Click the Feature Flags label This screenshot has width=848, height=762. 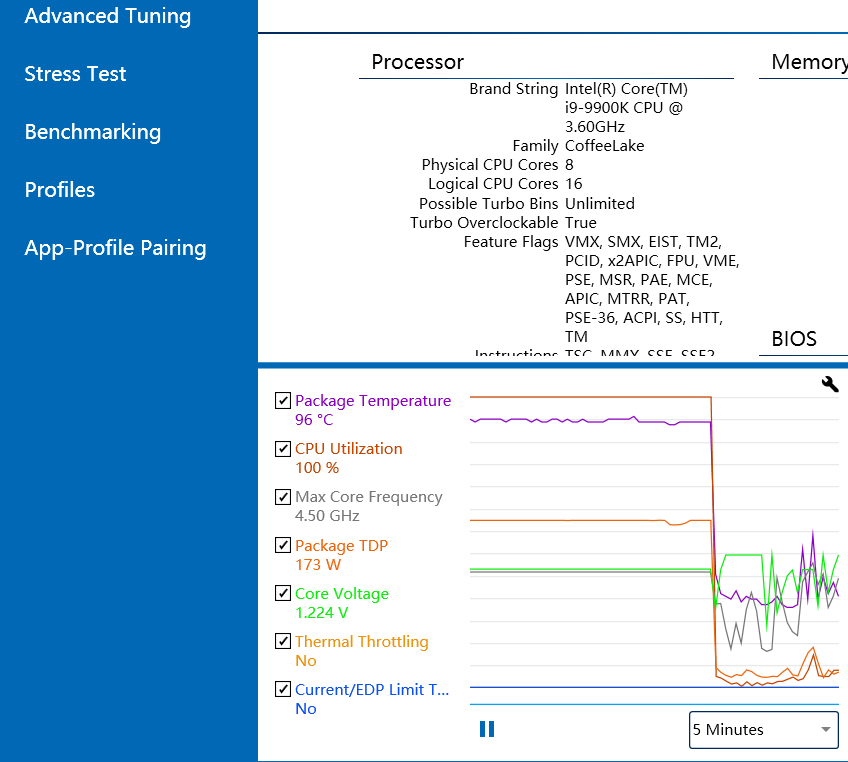tap(511, 242)
